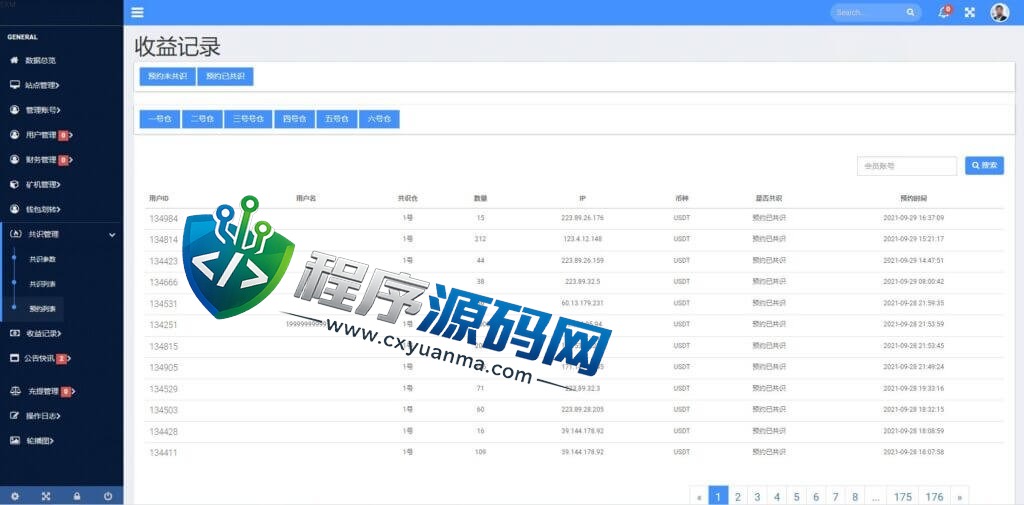Filter by 三号号仓 button
The image size is (1024, 505).
point(248,119)
